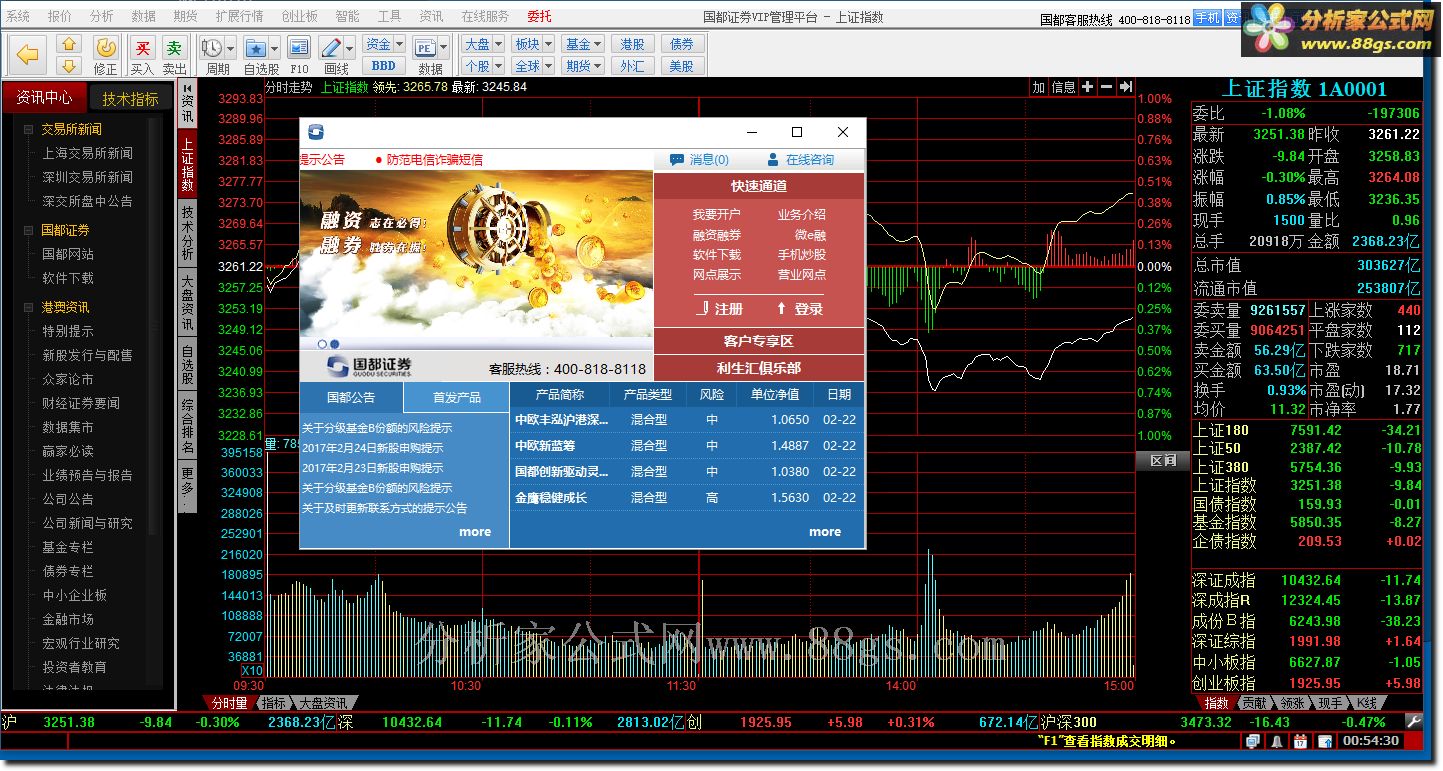Open the 扩展行情 menu

point(239,16)
